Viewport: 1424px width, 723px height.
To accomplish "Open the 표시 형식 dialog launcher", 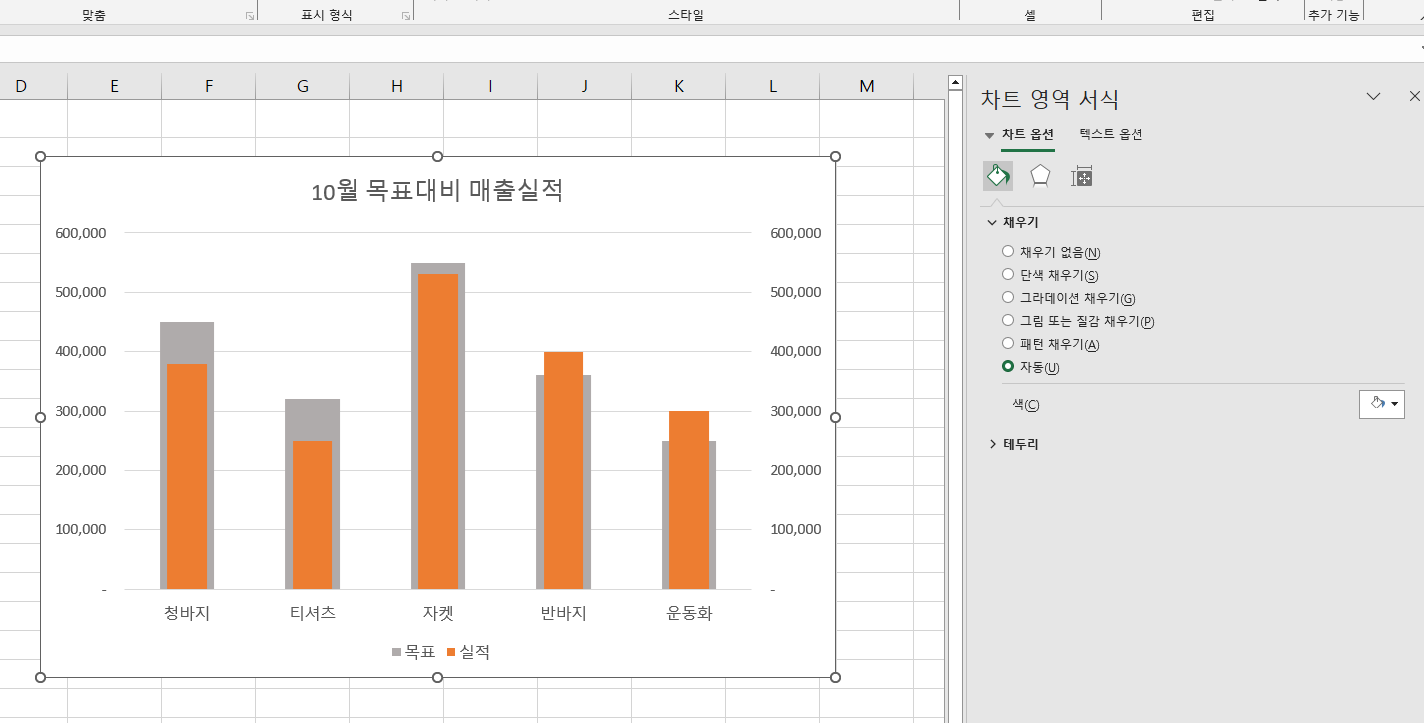I will click(405, 16).
